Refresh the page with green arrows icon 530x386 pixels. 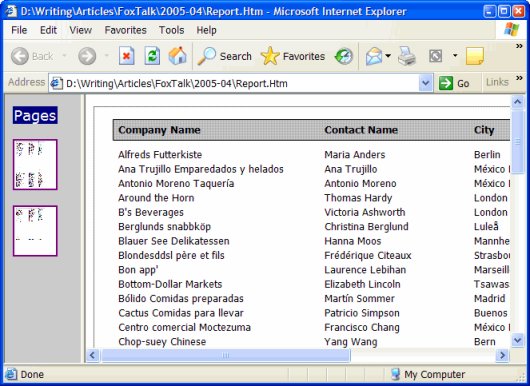pyautogui.click(x=152, y=56)
